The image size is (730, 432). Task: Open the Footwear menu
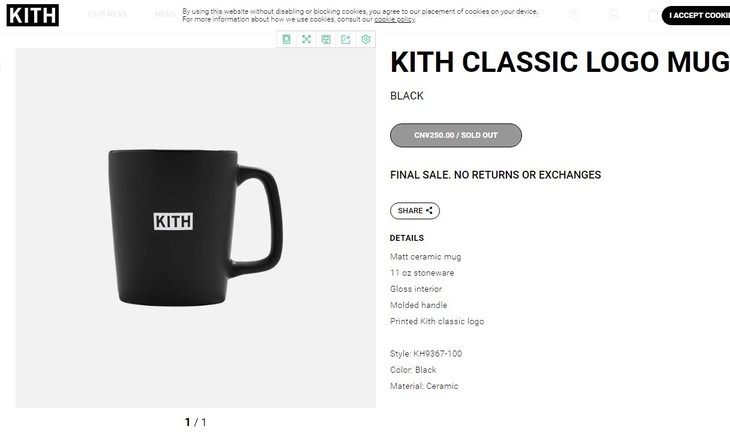pos(107,14)
